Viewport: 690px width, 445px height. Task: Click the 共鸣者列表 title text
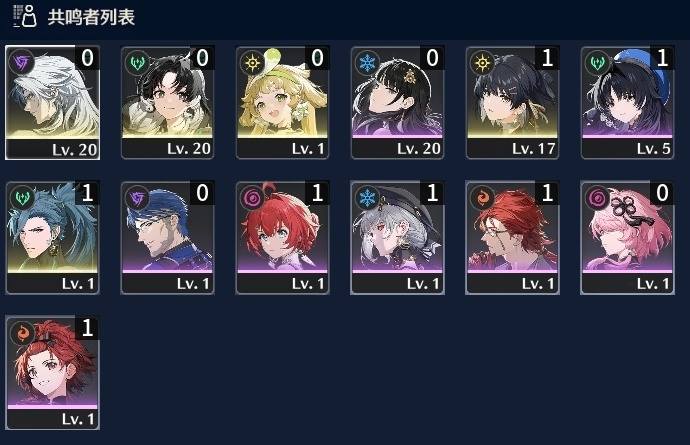91,17
